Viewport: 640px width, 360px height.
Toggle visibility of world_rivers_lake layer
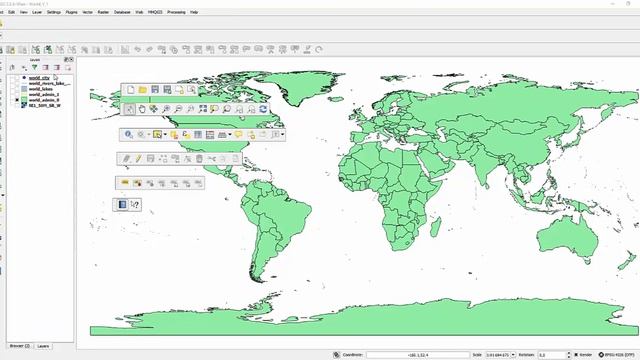tap(17, 83)
